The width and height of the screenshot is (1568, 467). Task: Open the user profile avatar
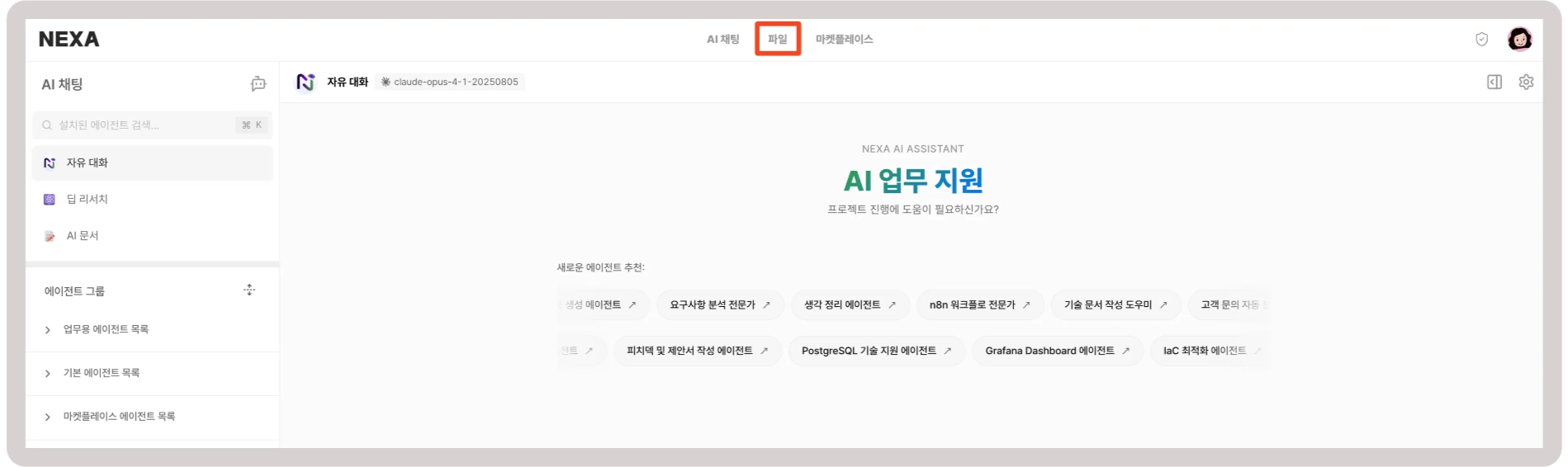1519,39
